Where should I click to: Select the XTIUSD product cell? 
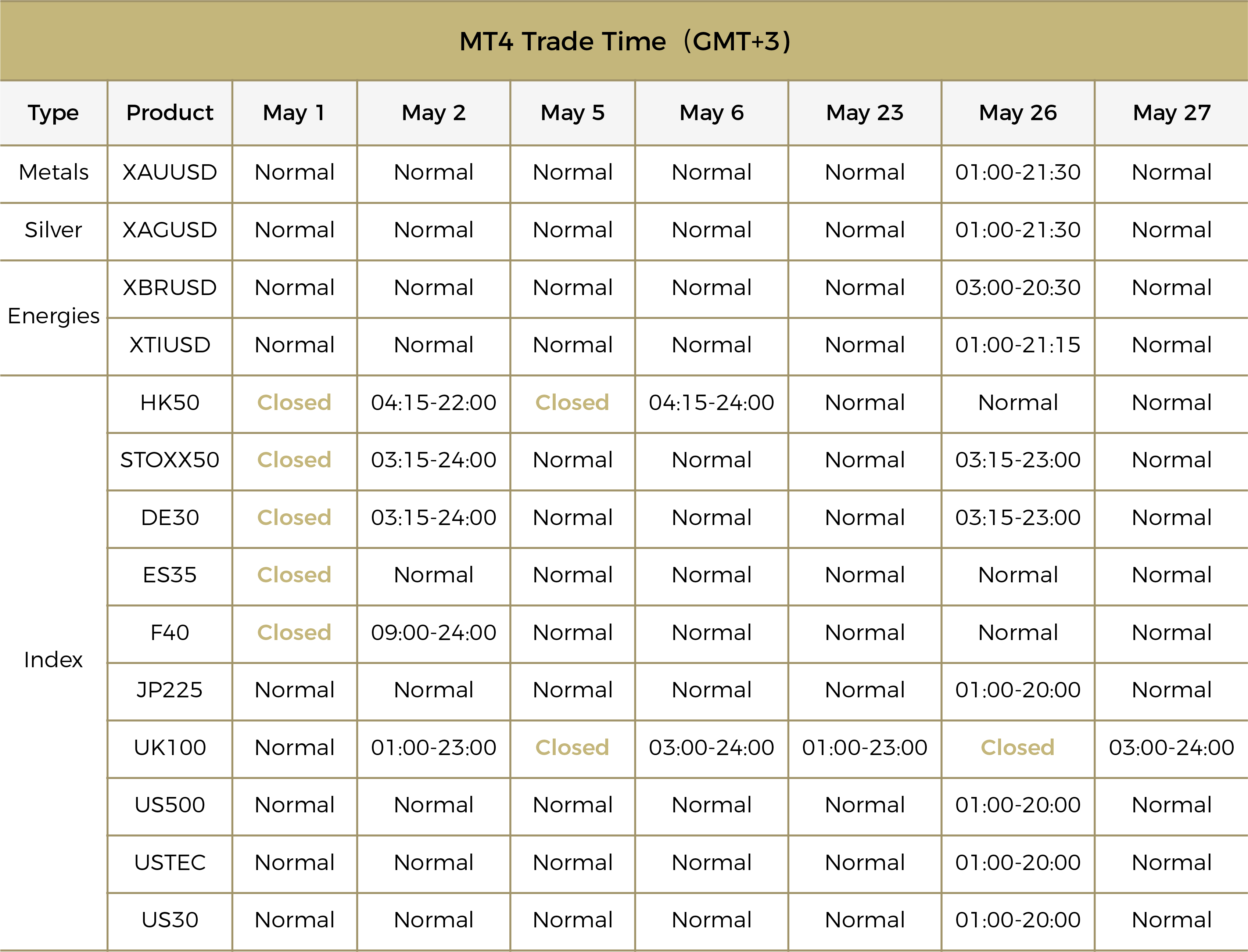(x=170, y=345)
